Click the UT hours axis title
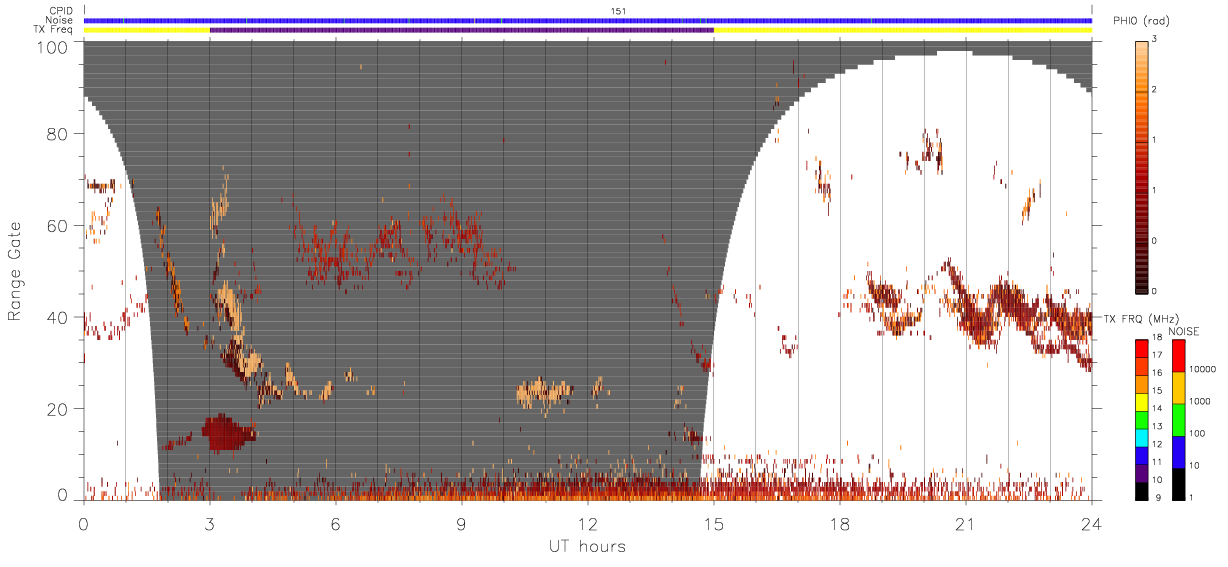Viewport: 1228px width, 567px height. 587,546
